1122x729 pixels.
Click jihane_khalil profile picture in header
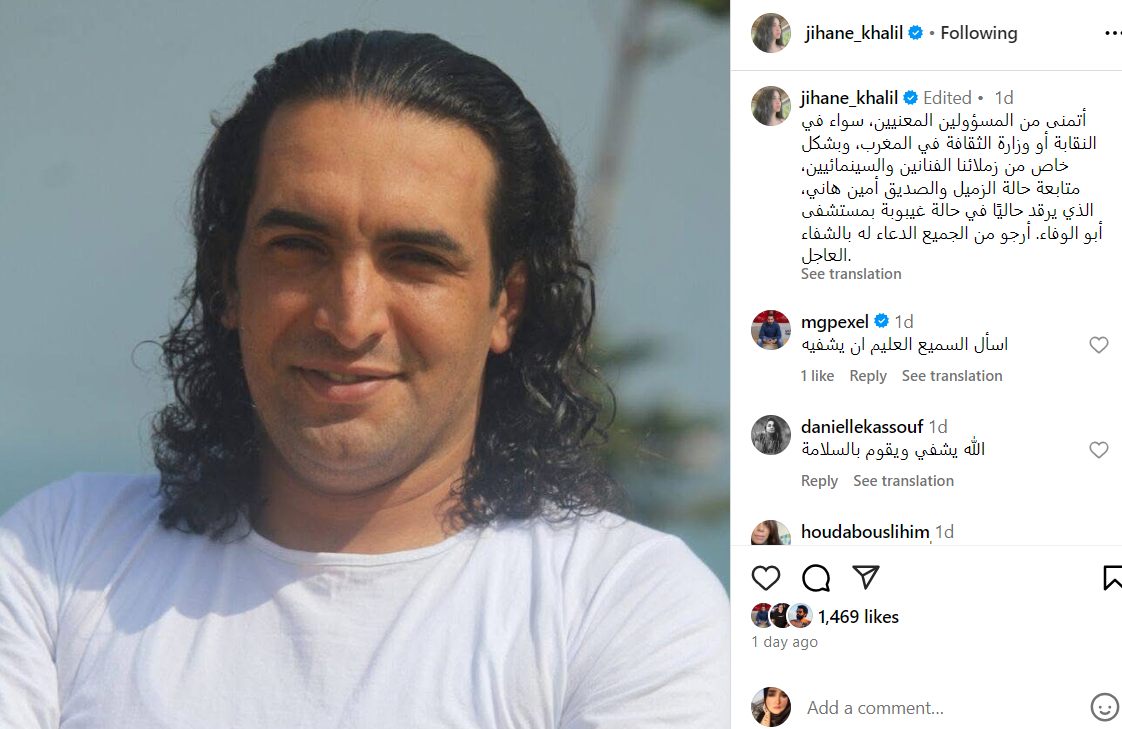point(771,33)
